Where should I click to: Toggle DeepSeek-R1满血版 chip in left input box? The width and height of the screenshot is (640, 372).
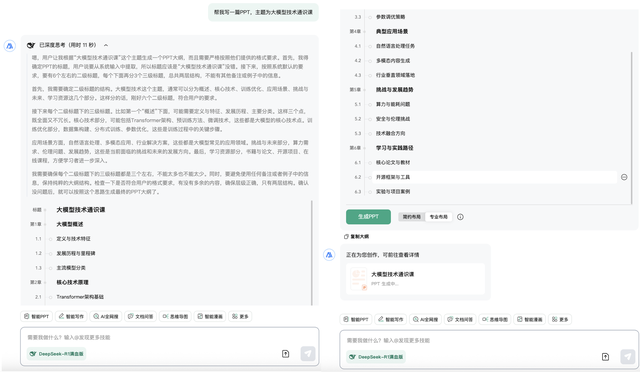point(56,354)
